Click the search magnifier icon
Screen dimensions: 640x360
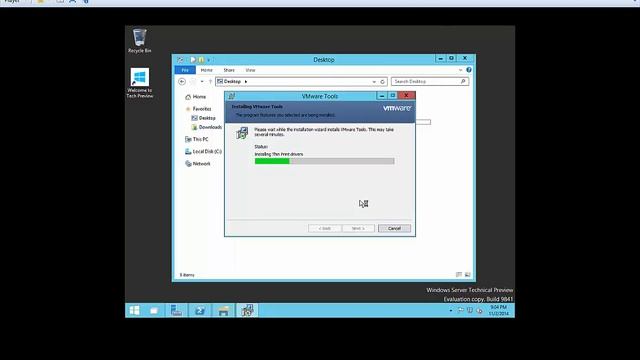click(463, 82)
